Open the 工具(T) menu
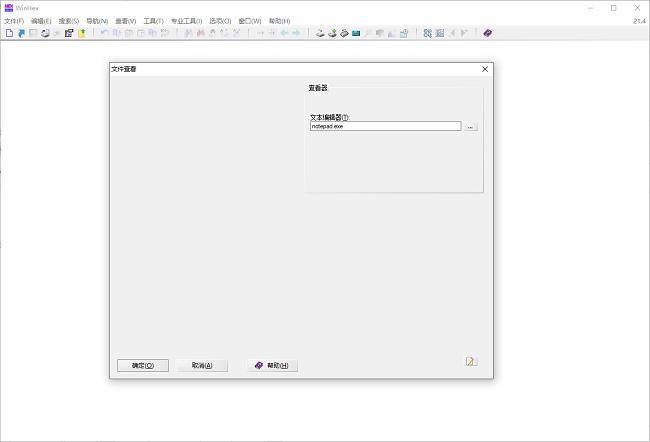Screen dimensions: 650x442 click(153, 20)
